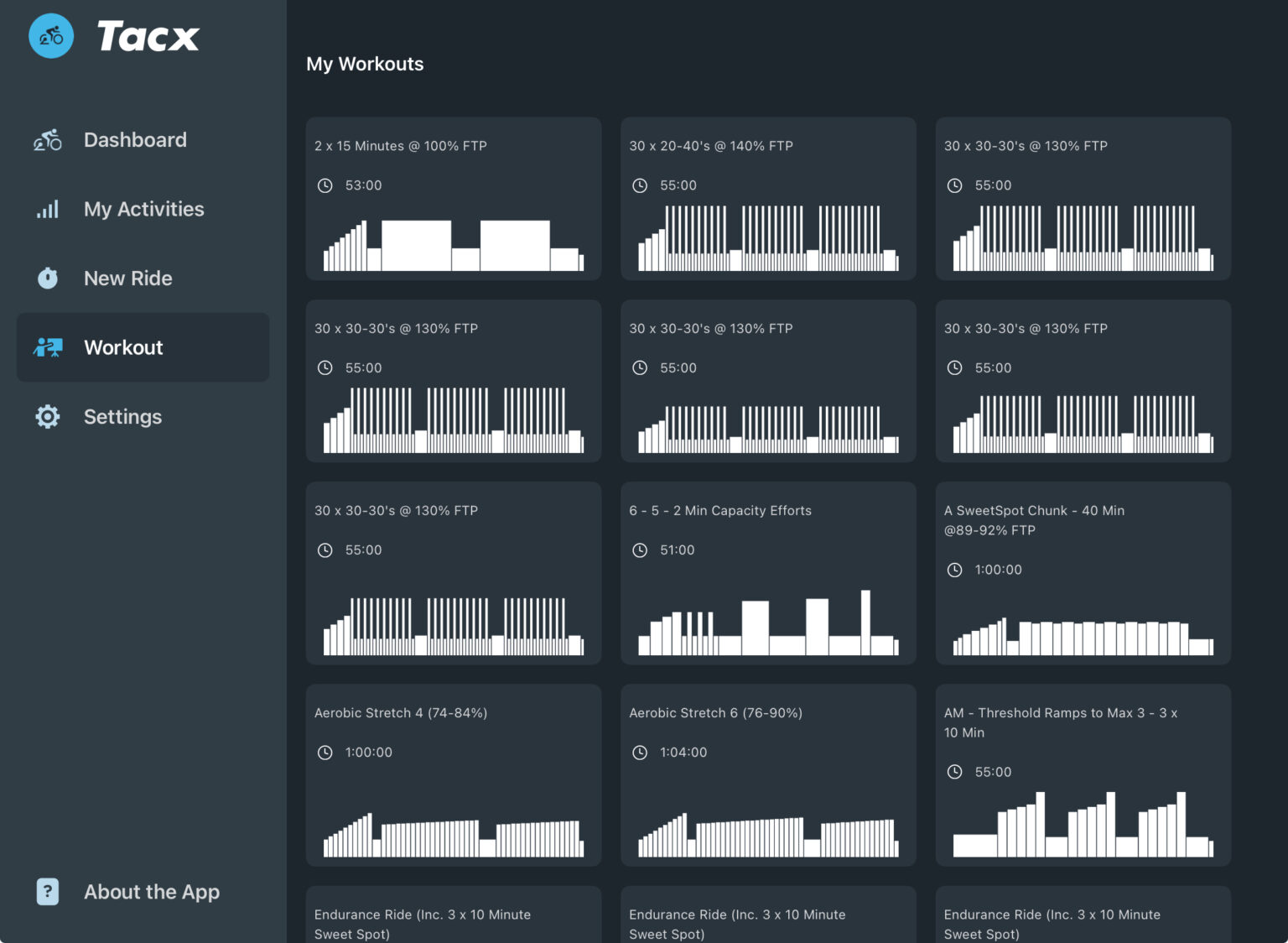Open the Endurance Ride Sweet Spot workout
This screenshot has height=943, width=1288.
(x=453, y=919)
